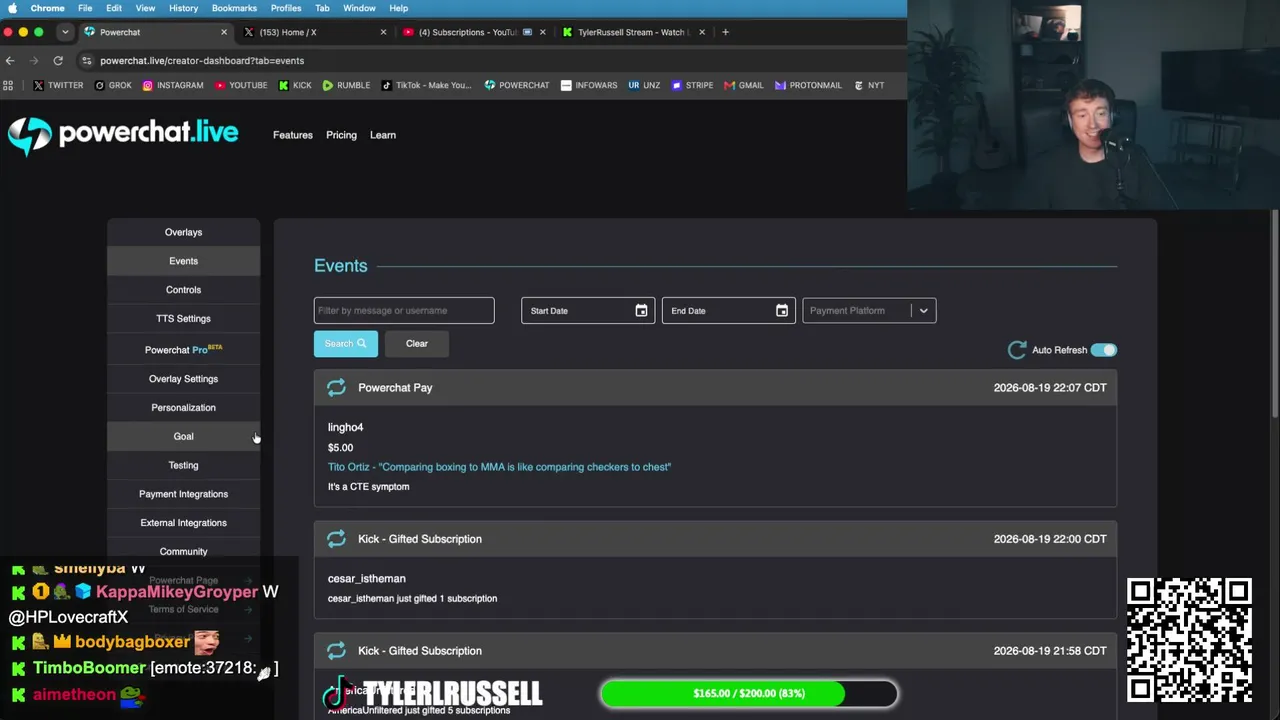Click the page's vertical scrollbar
The width and height of the screenshot is (1280, 720).
click(x=1275, y=315)
